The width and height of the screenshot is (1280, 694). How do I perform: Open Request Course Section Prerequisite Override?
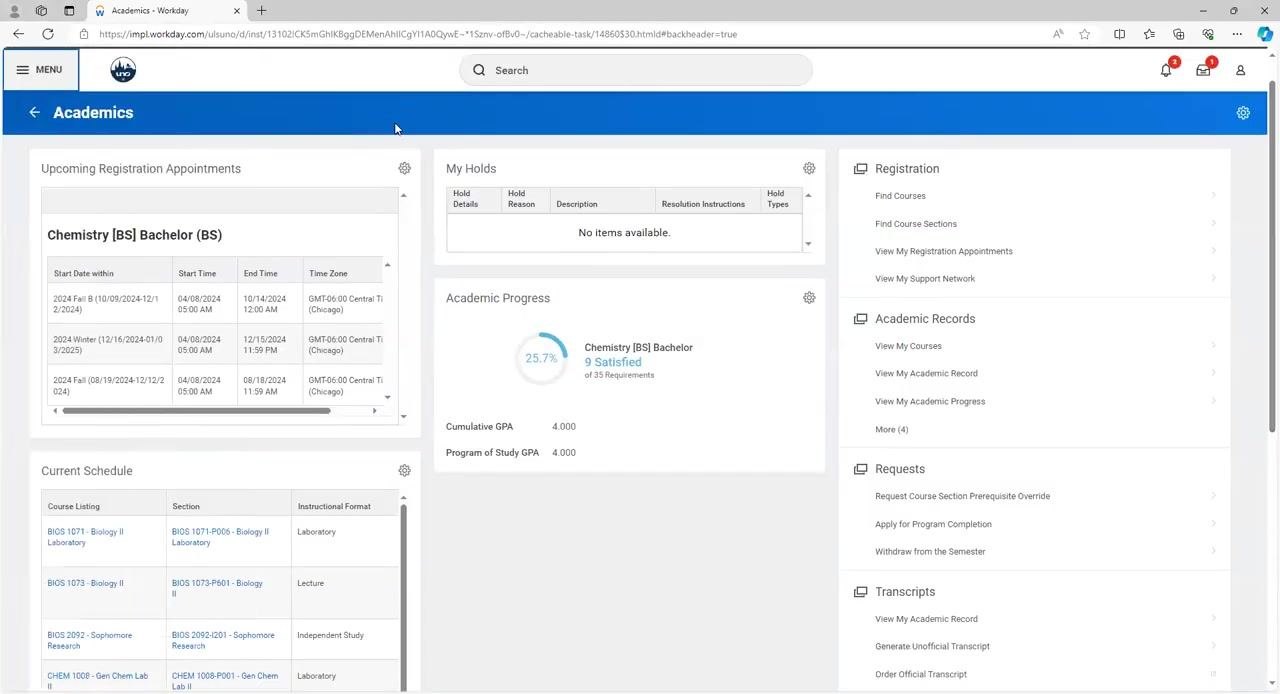[x=962, y=496]
